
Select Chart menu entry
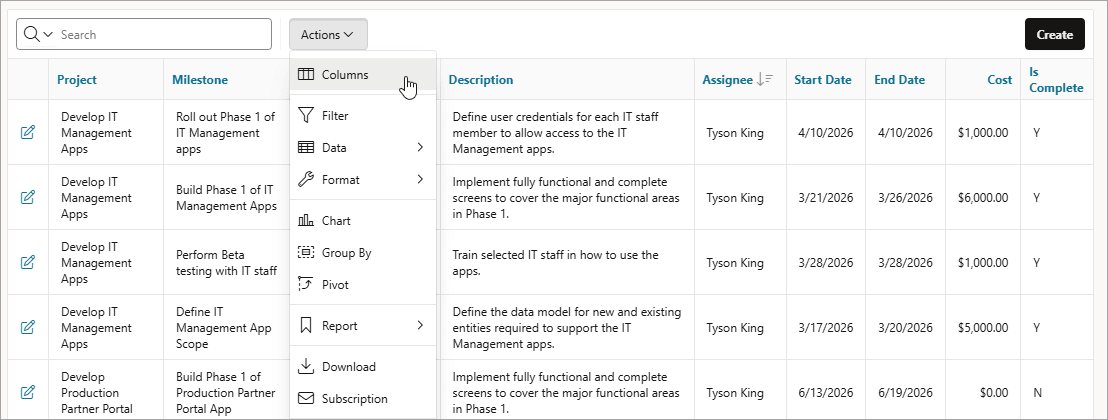coord(363,221)
